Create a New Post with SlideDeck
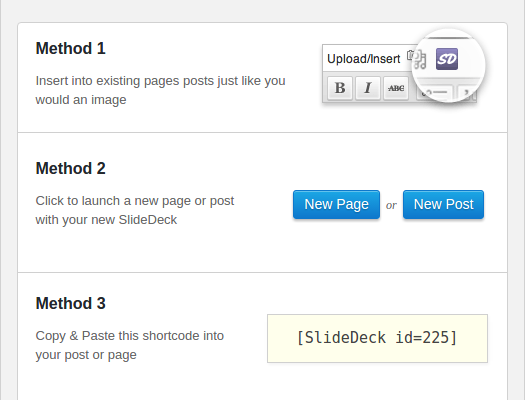Image resolution: width=525 pixels, height=400 pixels. pos(443,204)
